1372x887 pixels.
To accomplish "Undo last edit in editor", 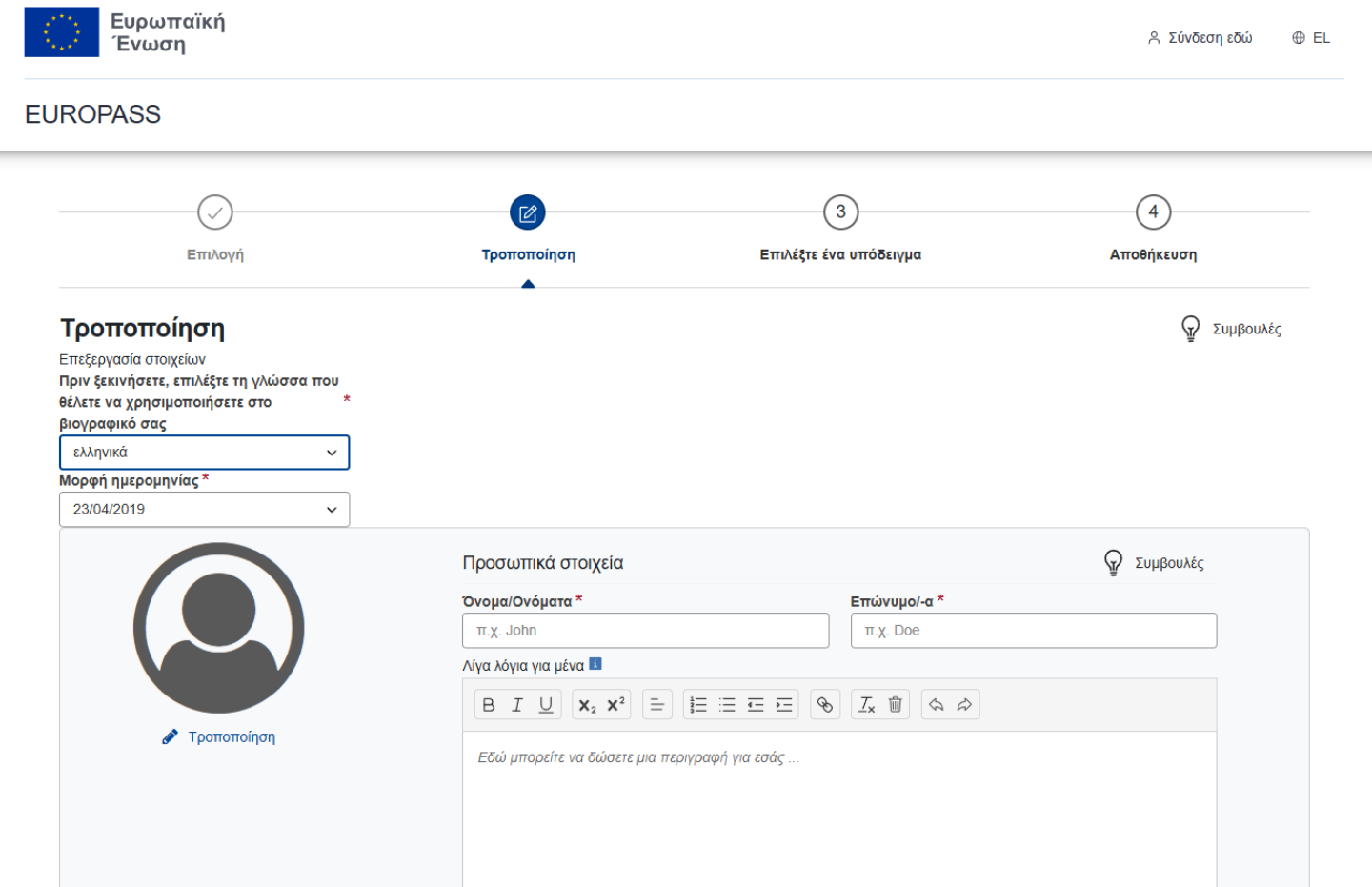I will point(937,705).
